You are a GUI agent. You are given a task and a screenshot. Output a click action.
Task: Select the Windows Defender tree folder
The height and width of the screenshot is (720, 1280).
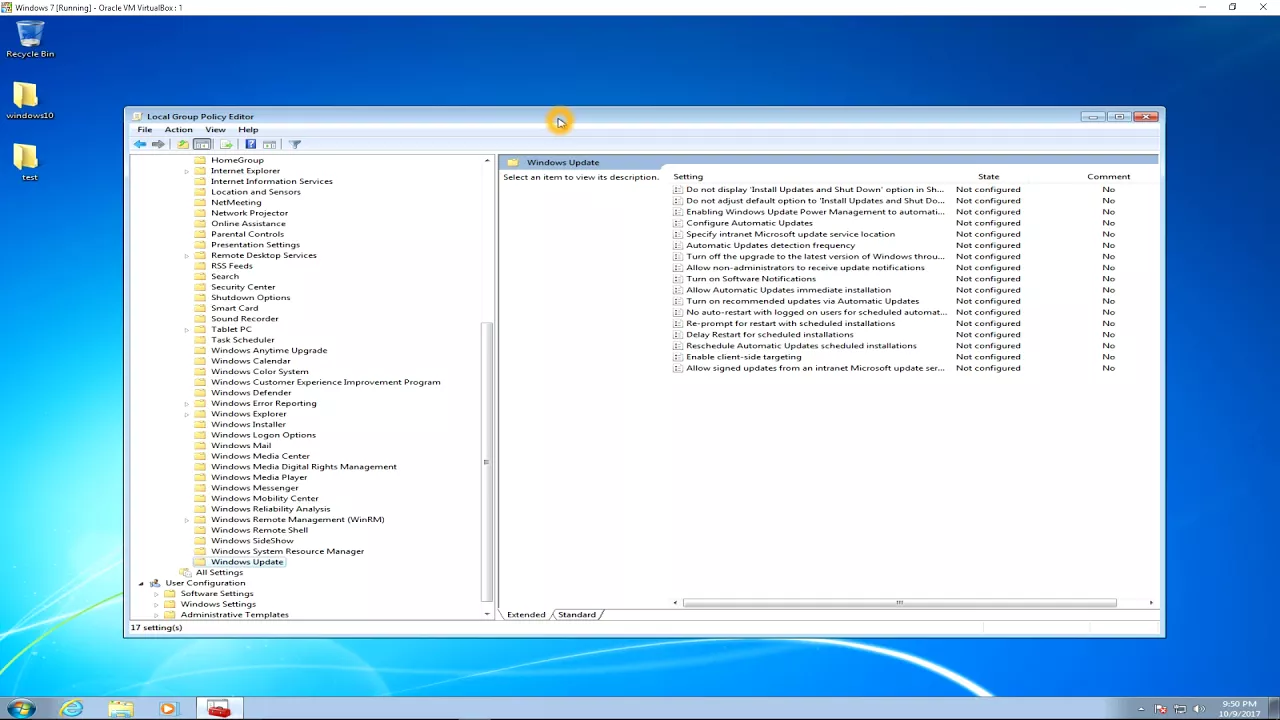251,393
